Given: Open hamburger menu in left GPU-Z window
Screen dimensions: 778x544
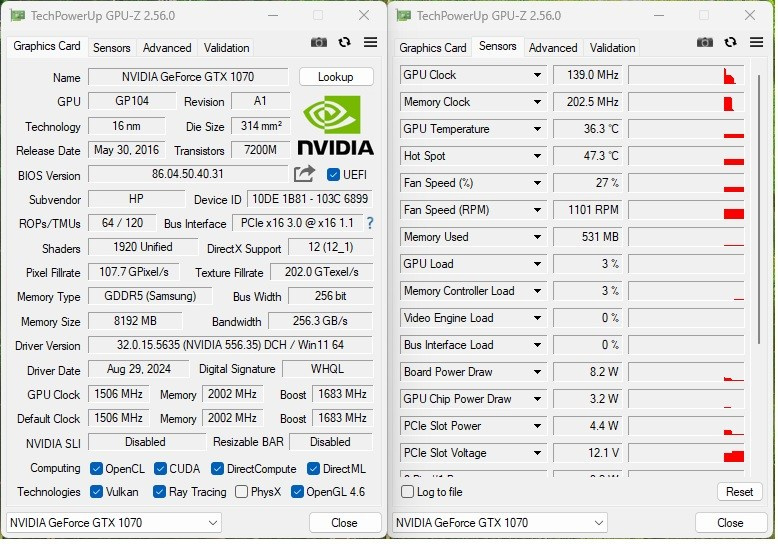Looking at the screenshot, I should pos(370,43).
